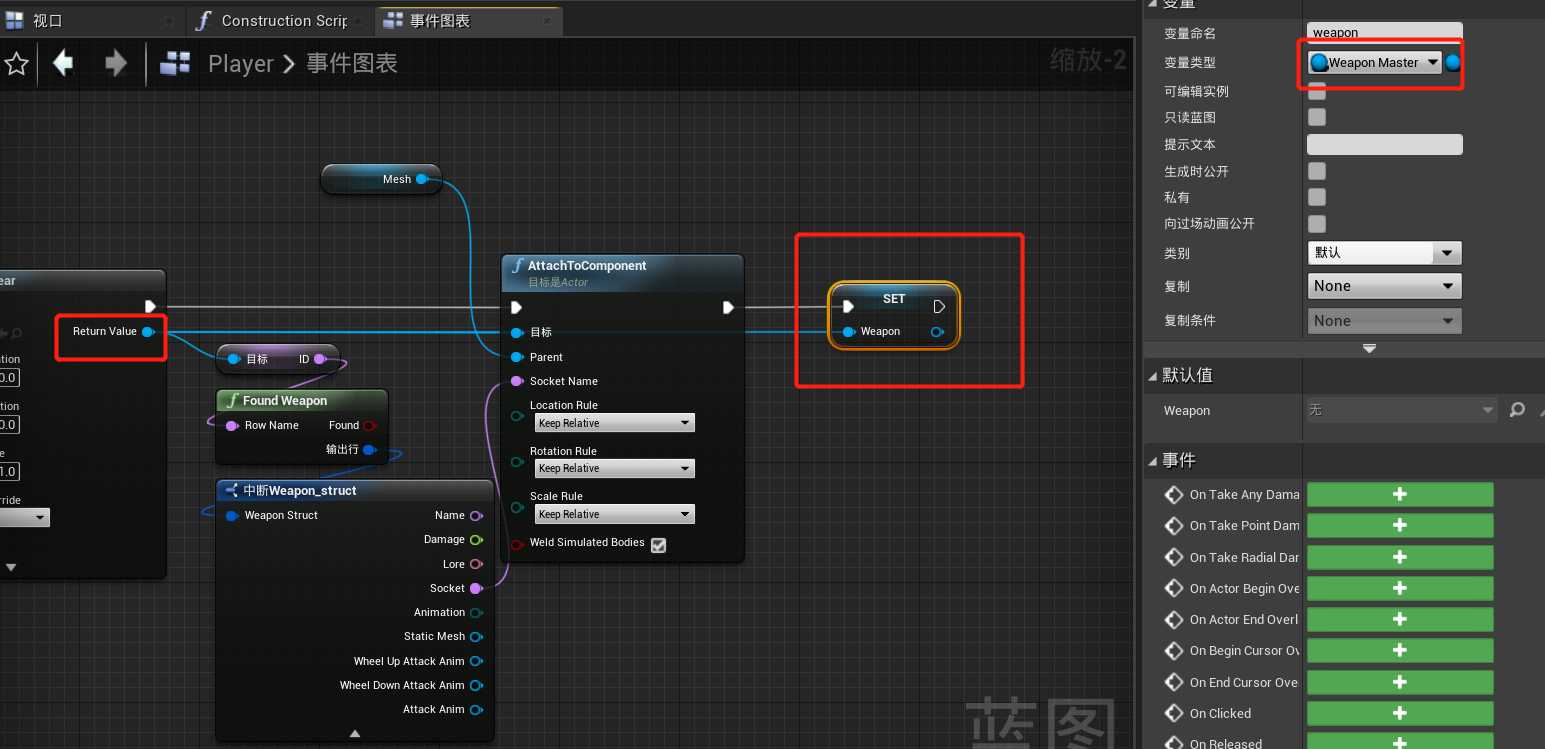Open the Rotation Rule dropdown

(614, 468)
